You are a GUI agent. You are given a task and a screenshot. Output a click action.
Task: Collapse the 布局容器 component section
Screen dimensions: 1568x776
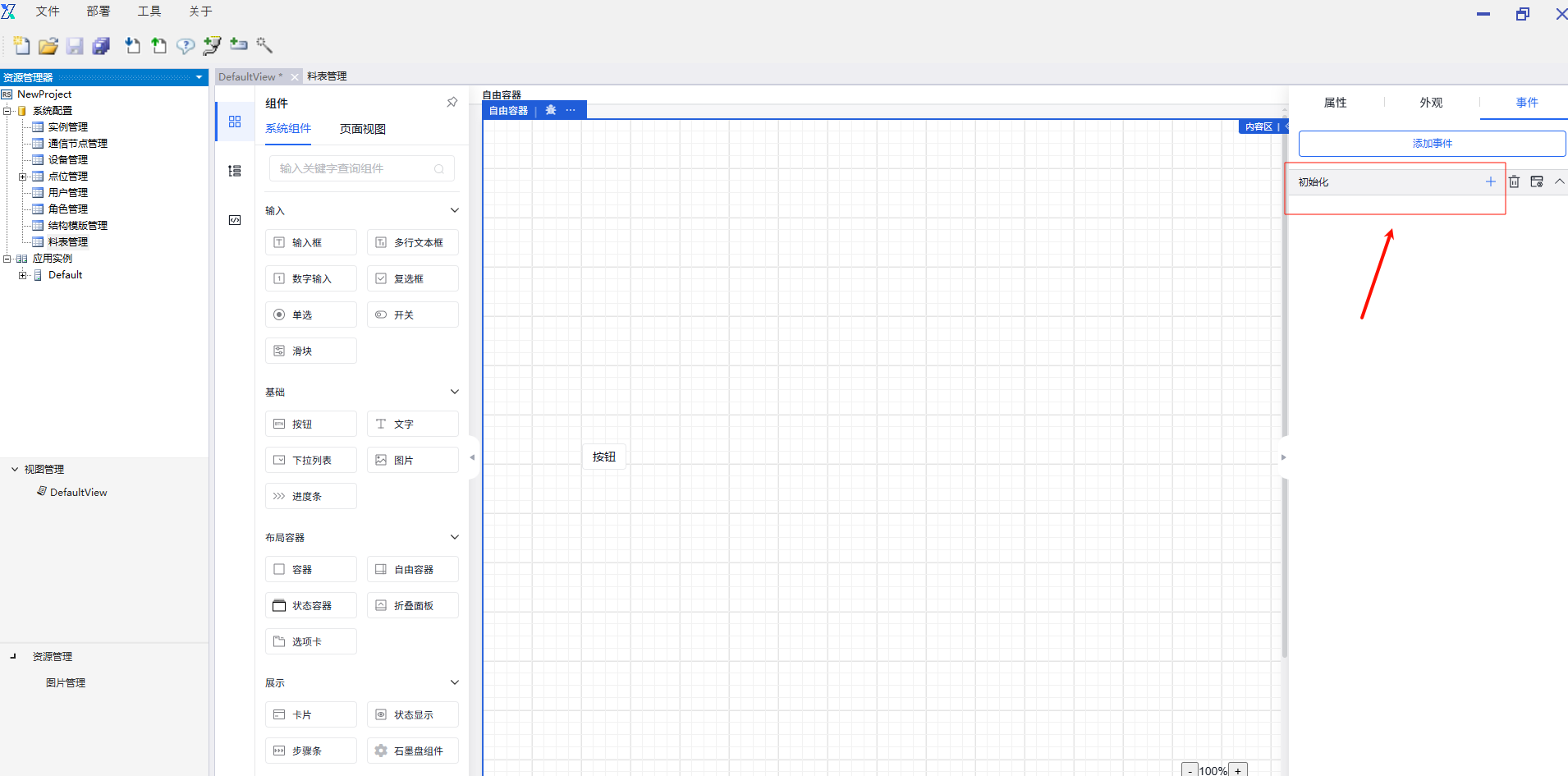coord(454,537)
